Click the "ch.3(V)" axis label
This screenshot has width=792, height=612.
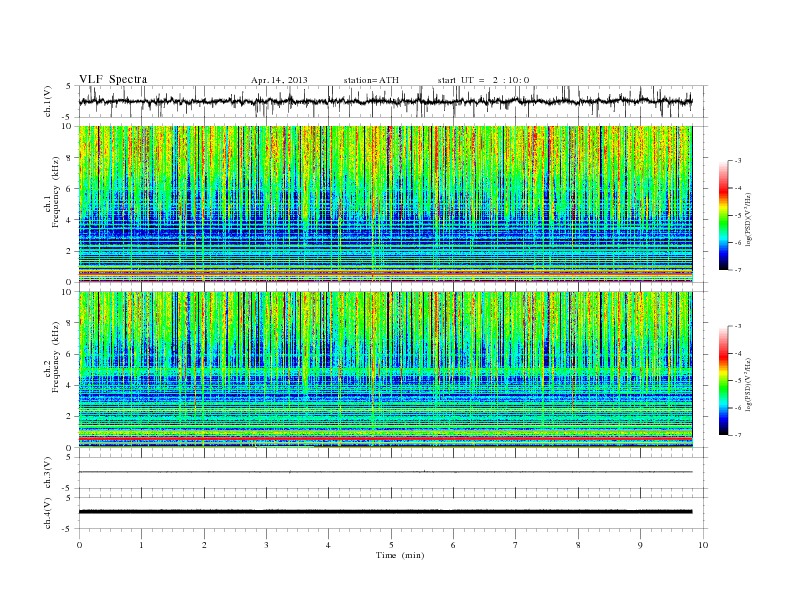(48, 473)
